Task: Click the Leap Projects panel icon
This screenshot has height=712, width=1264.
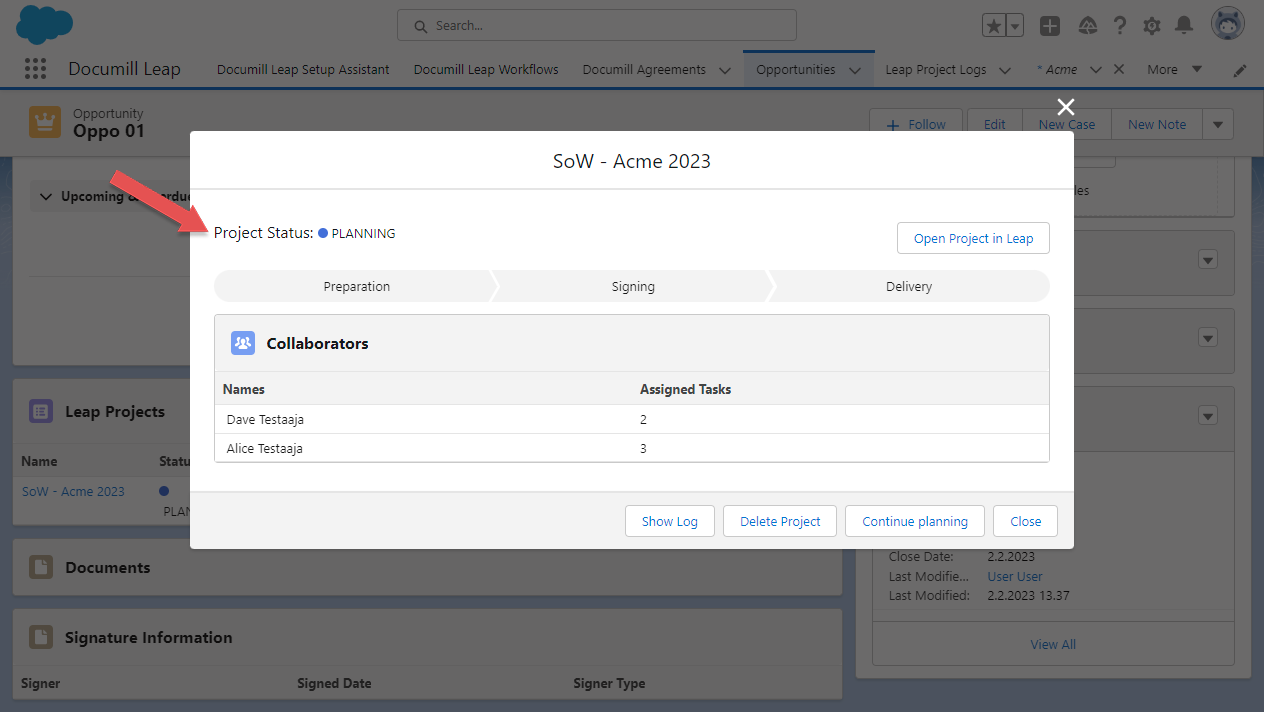Action: pos(39,410)
